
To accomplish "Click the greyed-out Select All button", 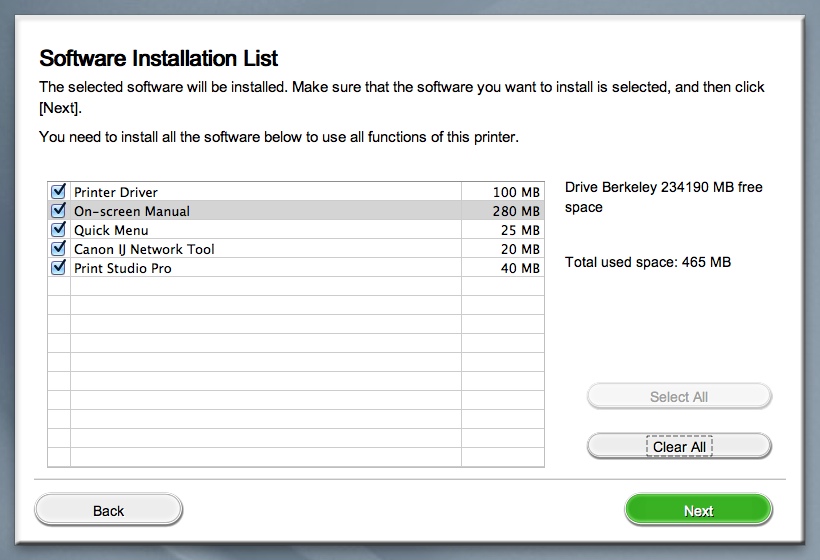I will pos(679,397).
